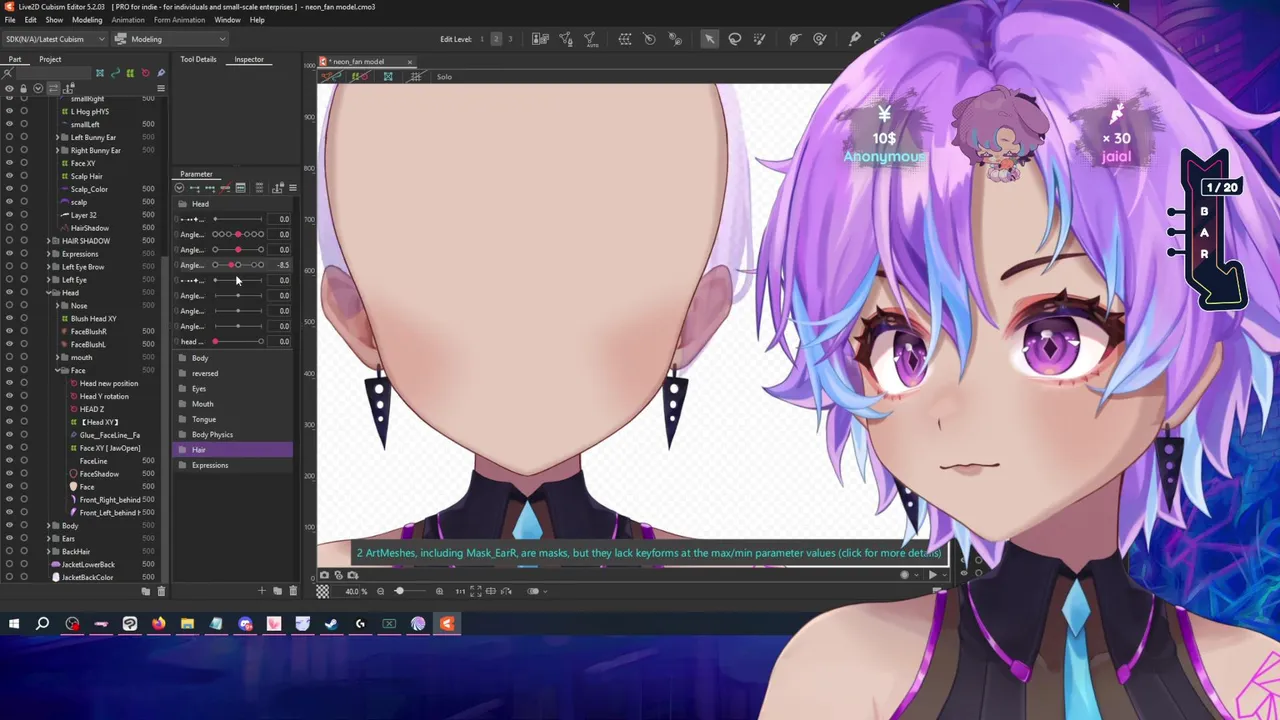Adjust the Angle slider showing -8.5
1280x720 pixels.
point(238,265)
